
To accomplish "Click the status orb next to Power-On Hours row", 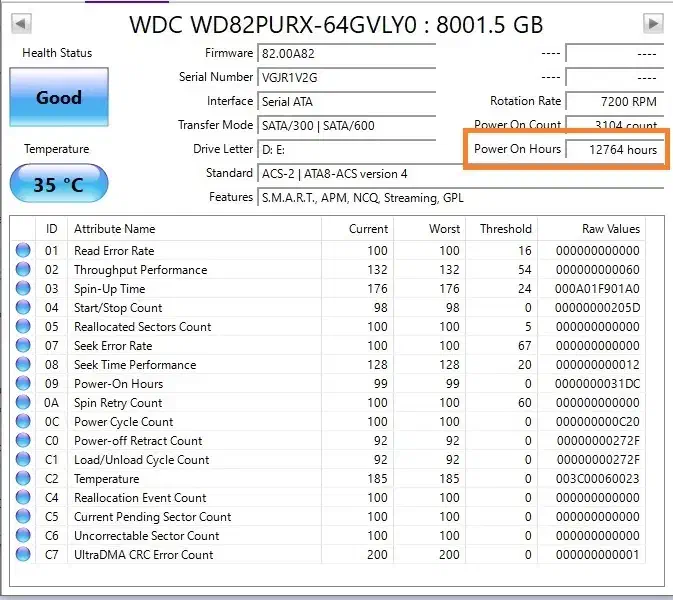I will tap(23, 384).
